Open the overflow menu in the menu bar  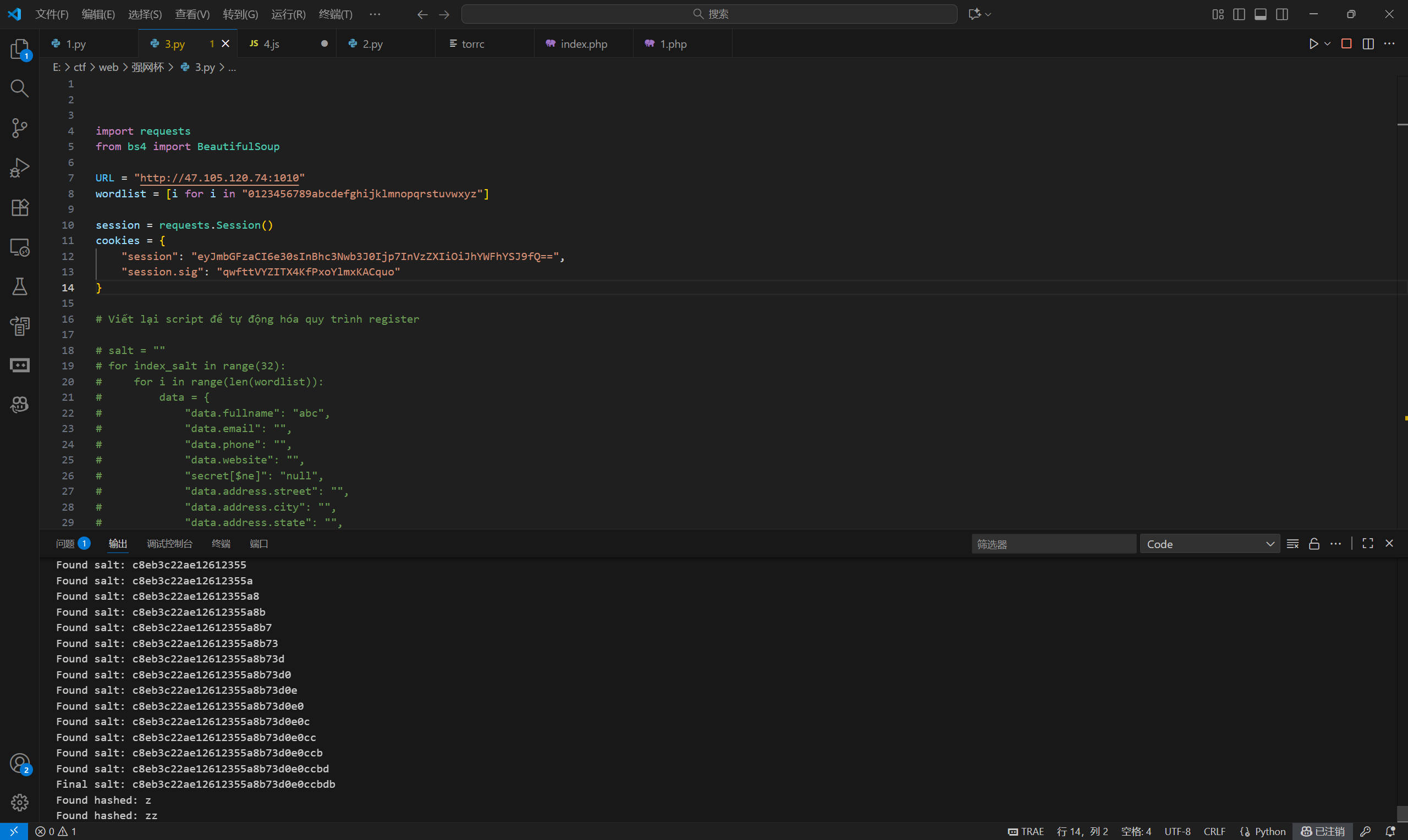tap(374, 14)
